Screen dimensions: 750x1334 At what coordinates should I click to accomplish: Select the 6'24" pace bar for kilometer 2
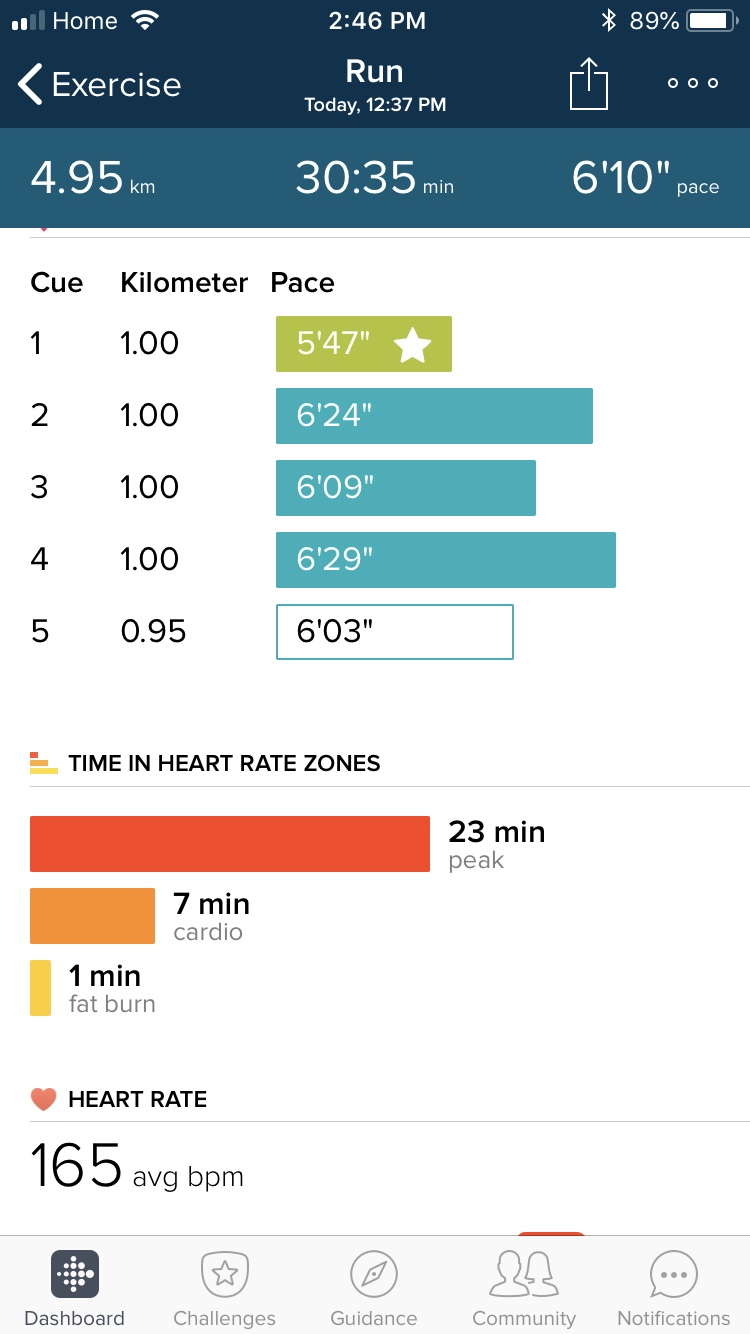coord(434,416)
